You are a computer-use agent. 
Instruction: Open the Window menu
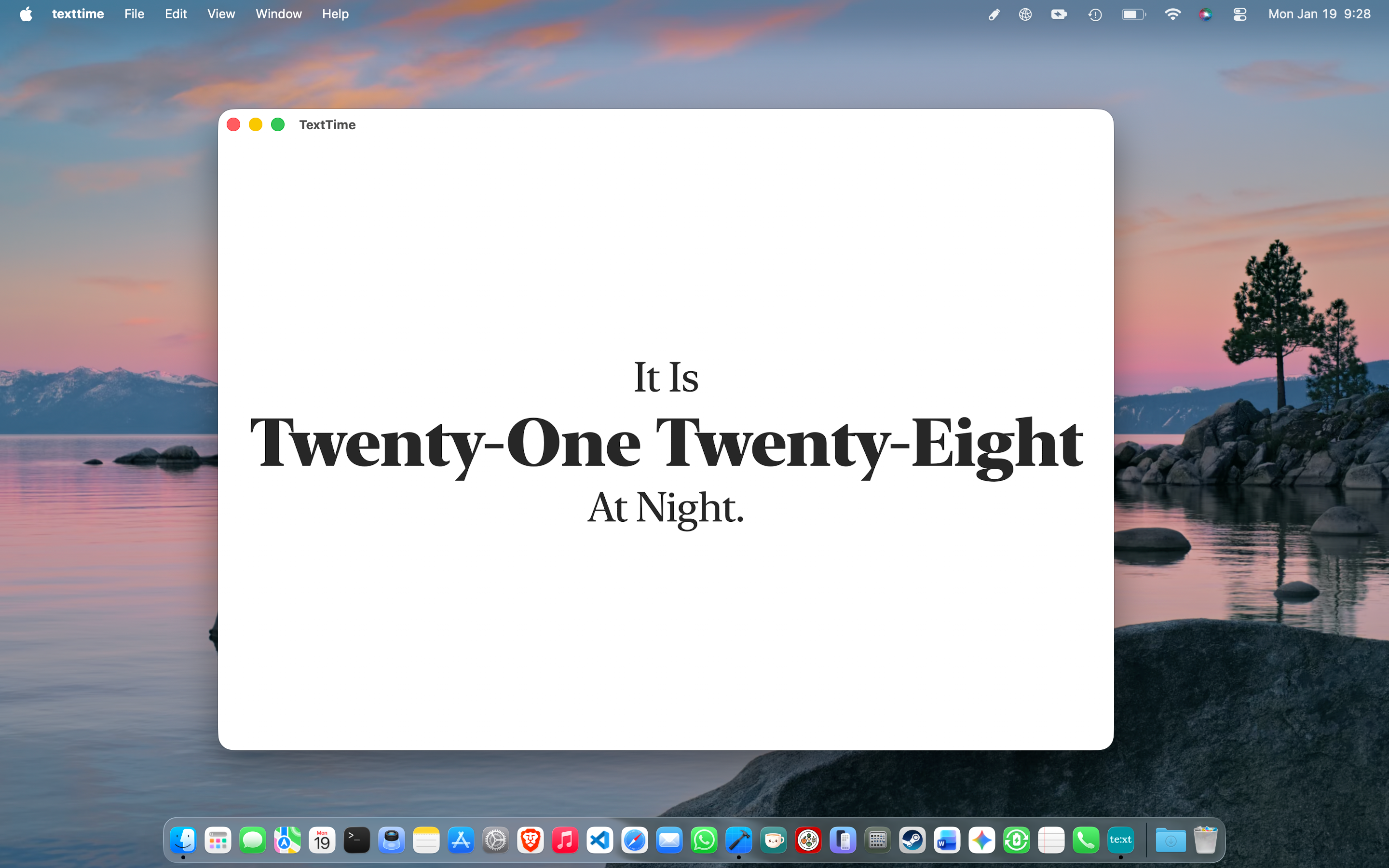tap(279, 14)
